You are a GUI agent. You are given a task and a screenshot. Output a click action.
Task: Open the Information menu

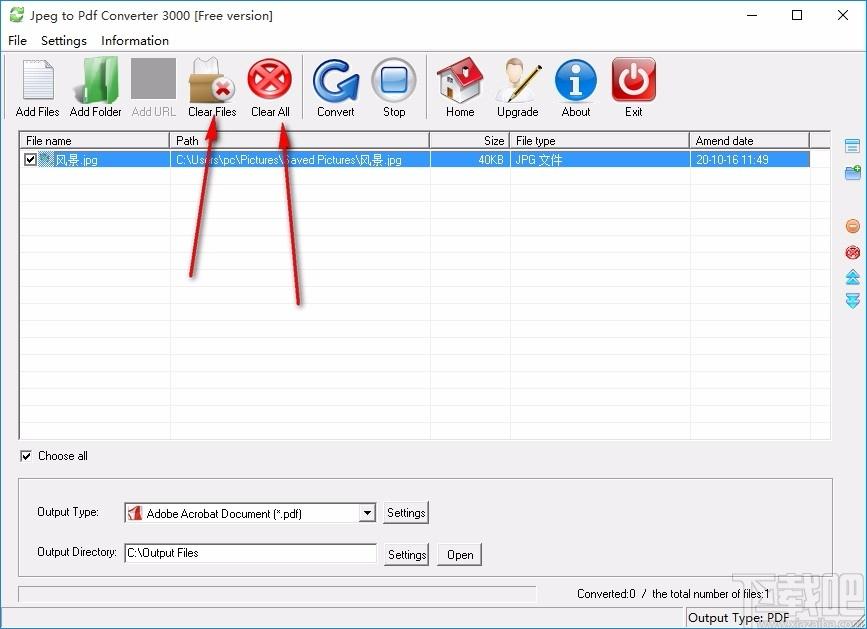pyautogui.click(x=135, y=40)
